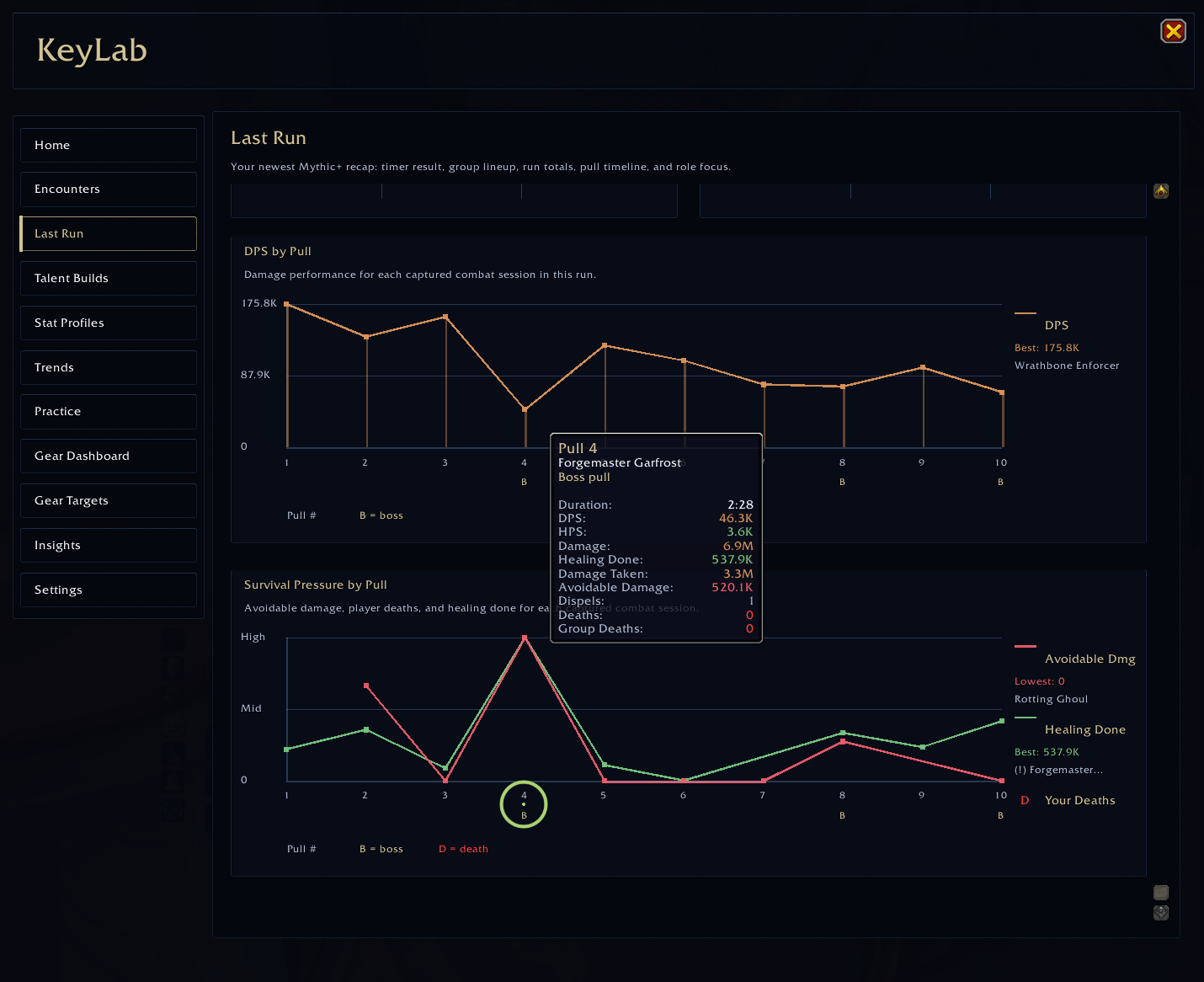Click the Your Deaths legend label
The image size is (1204, 982).
click(x=1080, y=800)
